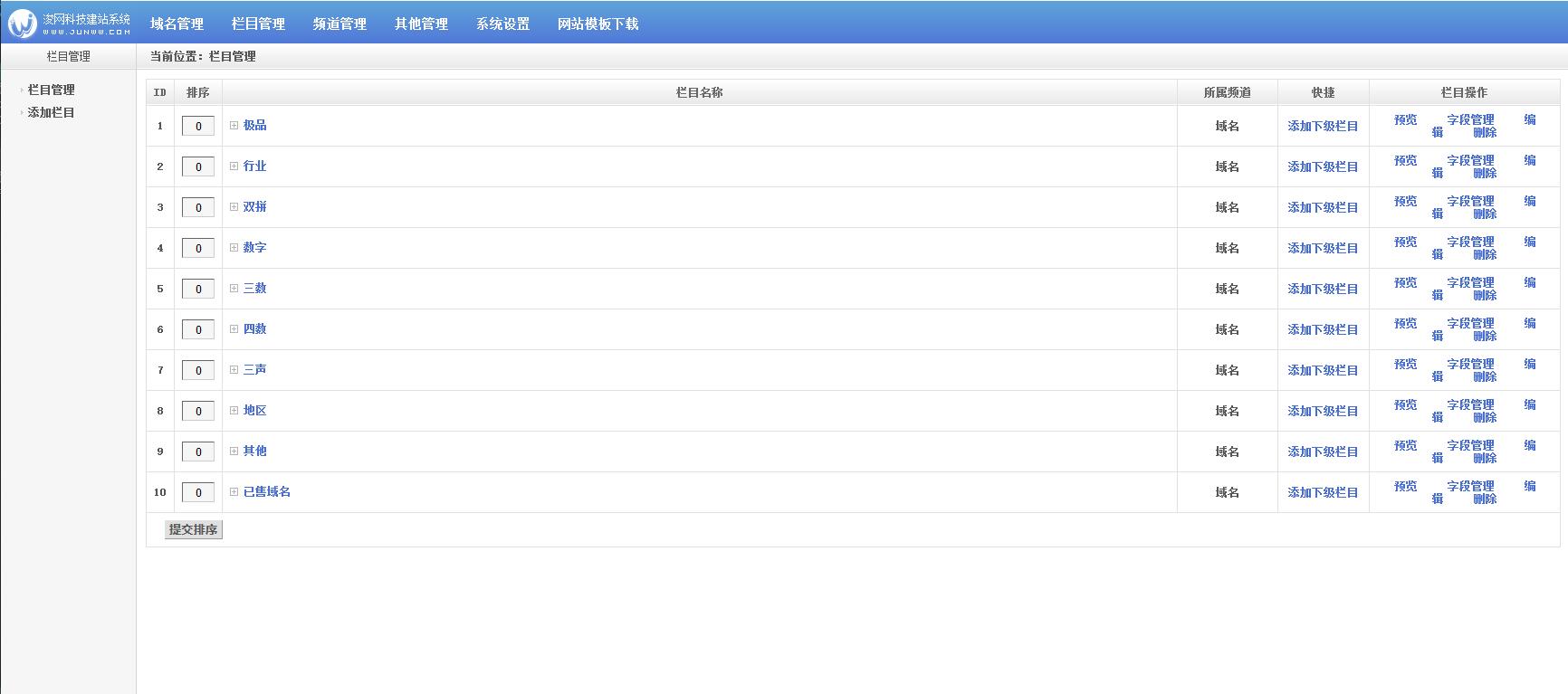Click the plus icon beside 三声

point(234,370)
